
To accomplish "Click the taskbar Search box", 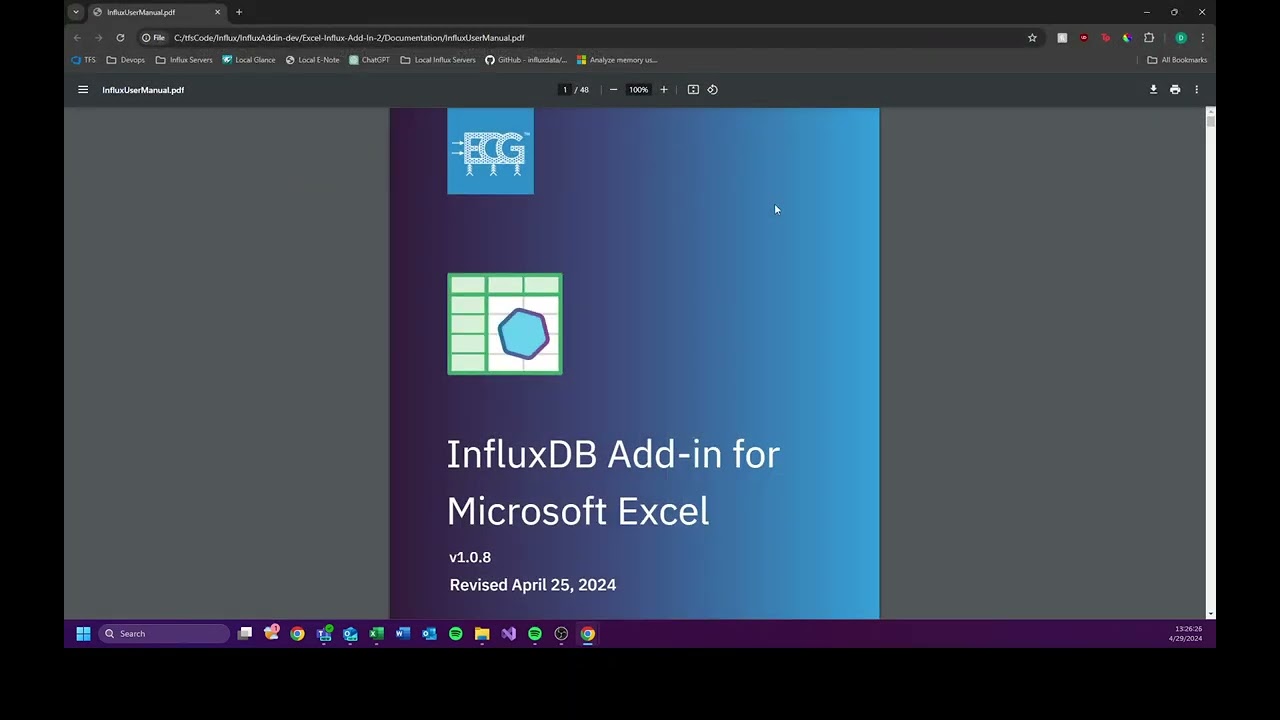I will [x=165, y=634].
